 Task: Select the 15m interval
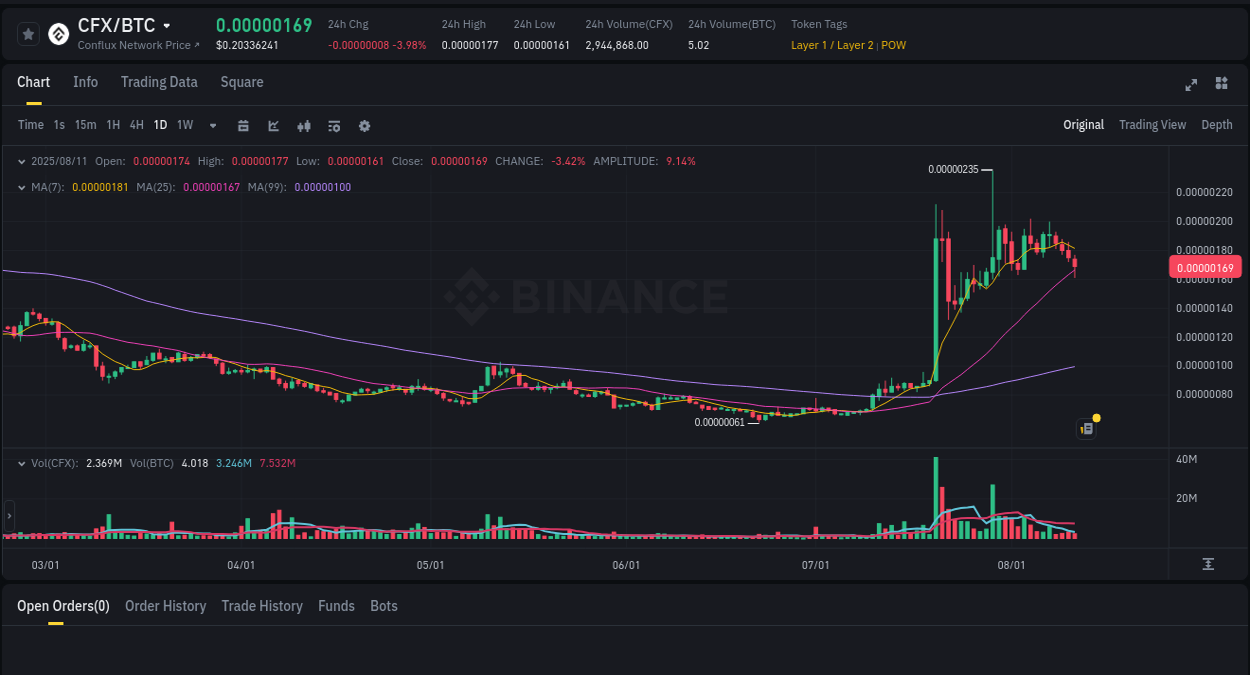click(x=86, y=125)
